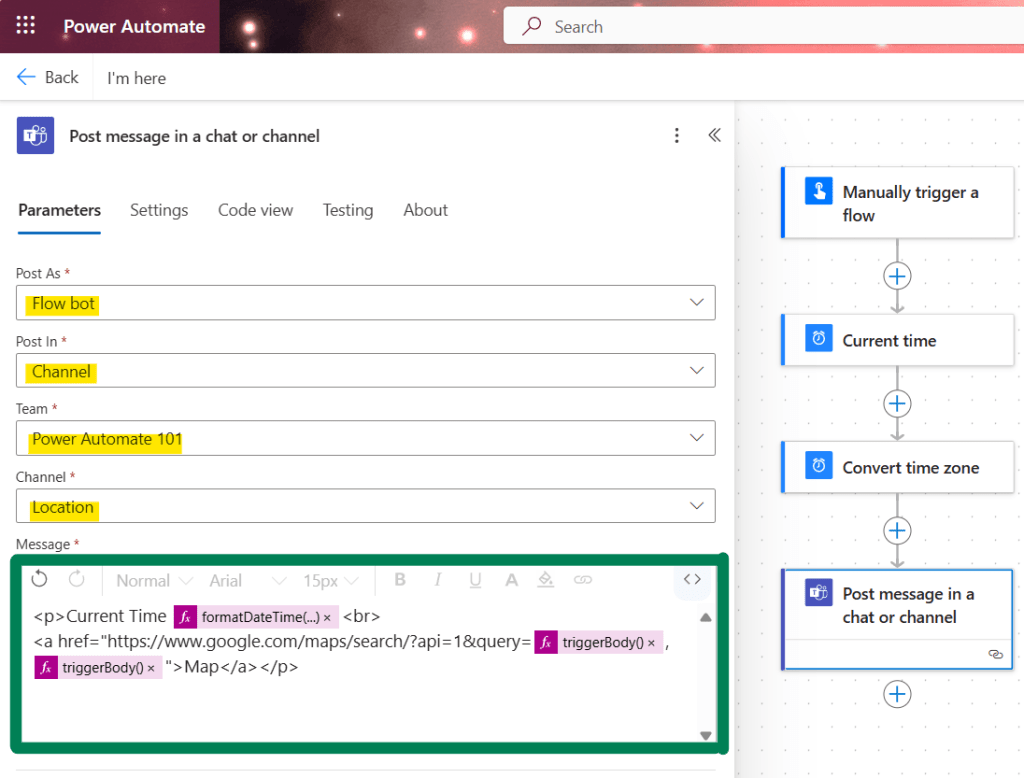Viewport: 1024px width, 778px height.
Task: Collapse the action panel with double chevron
Action: [714, 135]
